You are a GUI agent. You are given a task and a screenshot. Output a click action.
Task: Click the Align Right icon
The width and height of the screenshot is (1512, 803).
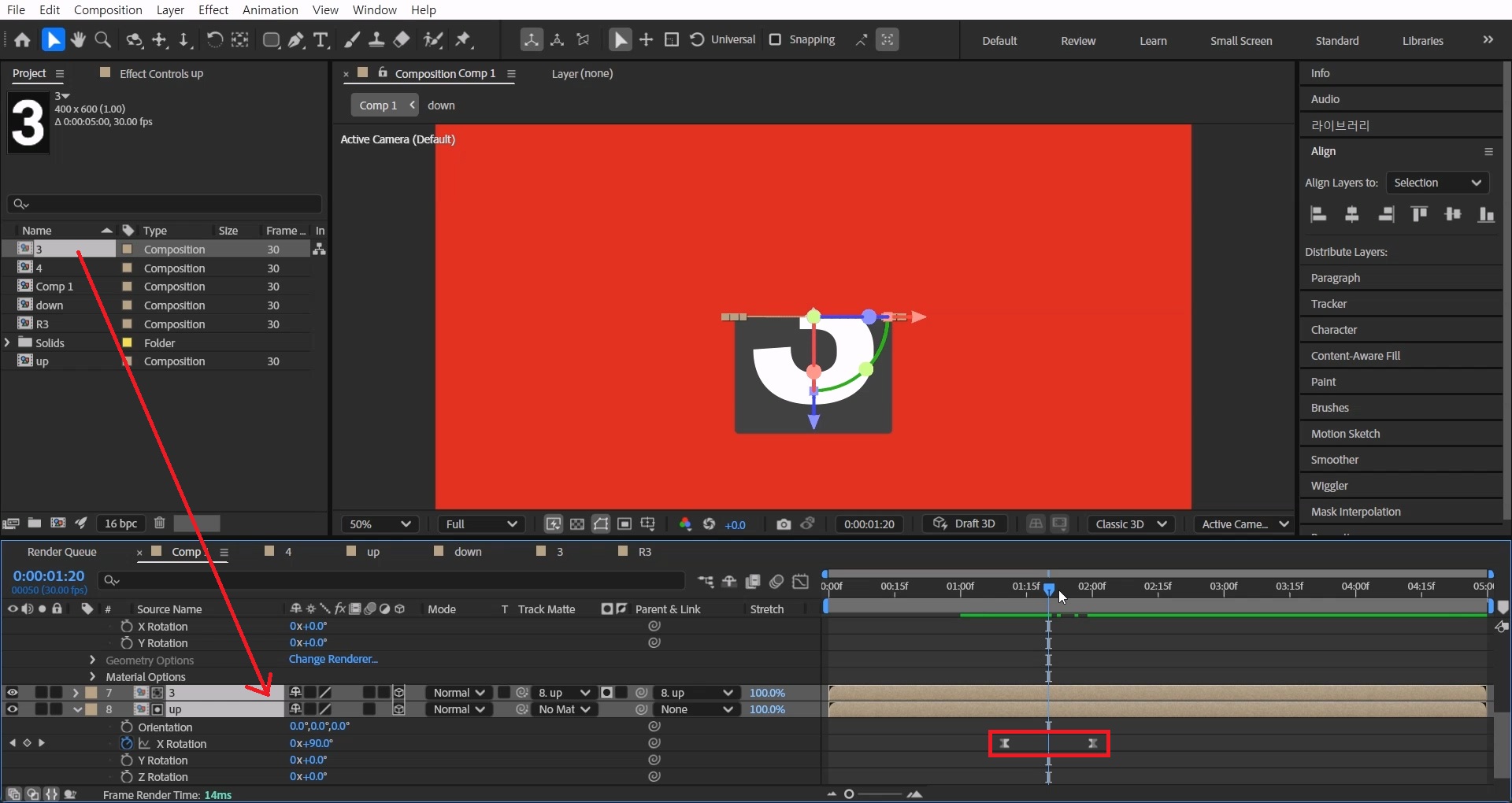coord(1386,214)
